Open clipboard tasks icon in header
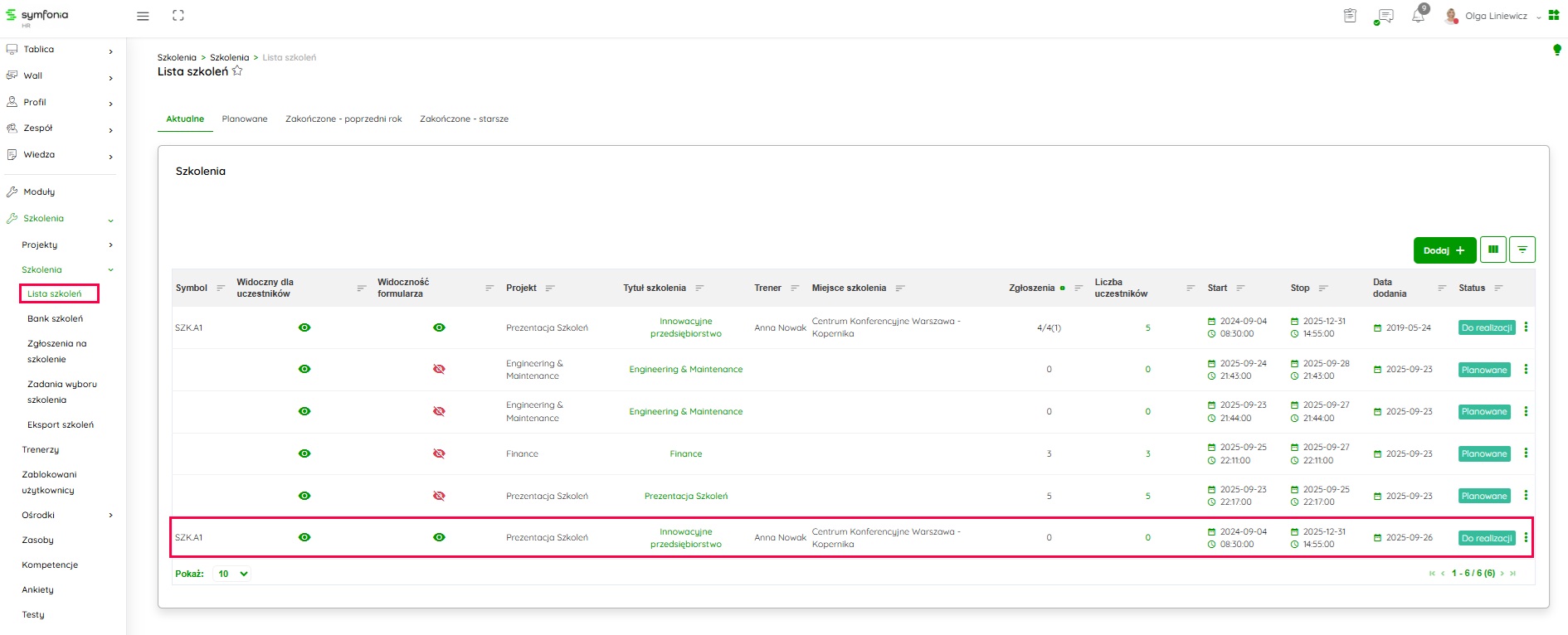Viewport: 1568px width, 635px height. (1350, 16)
